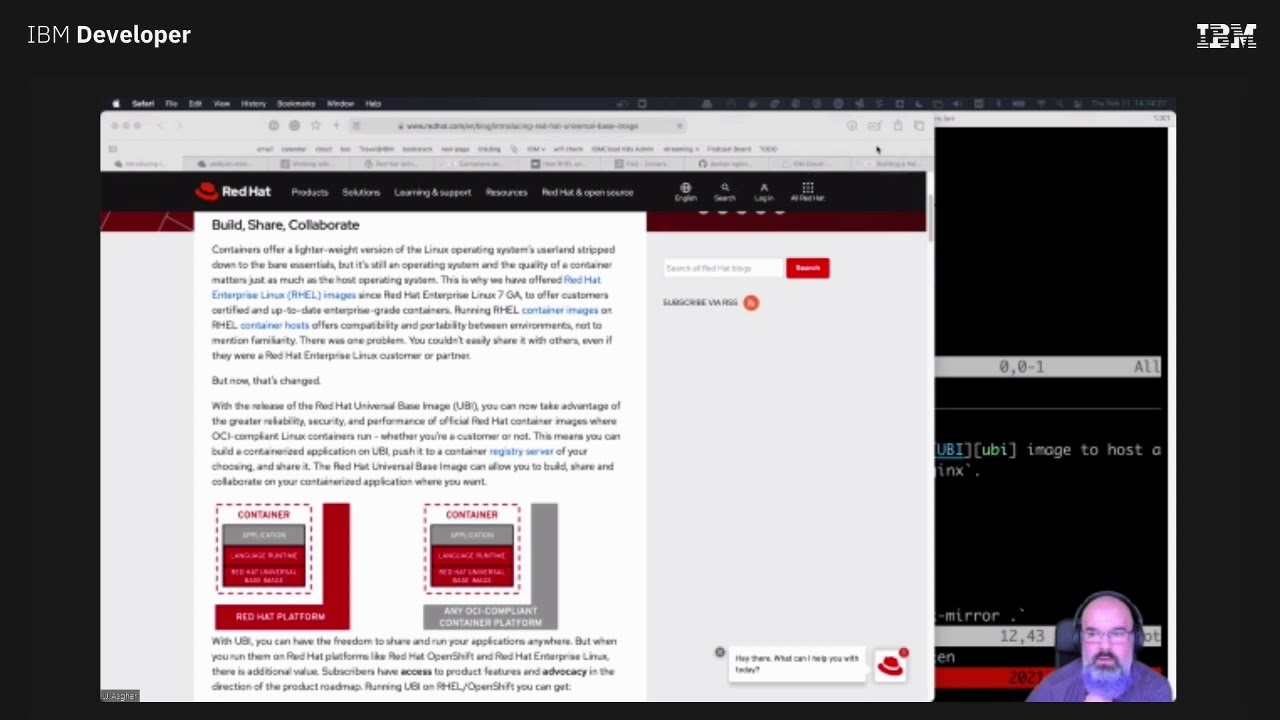The height and width of the screenshot is (720, 1280).
Task: Open the 'TODO' bookmark
Action: click(768, 149)
